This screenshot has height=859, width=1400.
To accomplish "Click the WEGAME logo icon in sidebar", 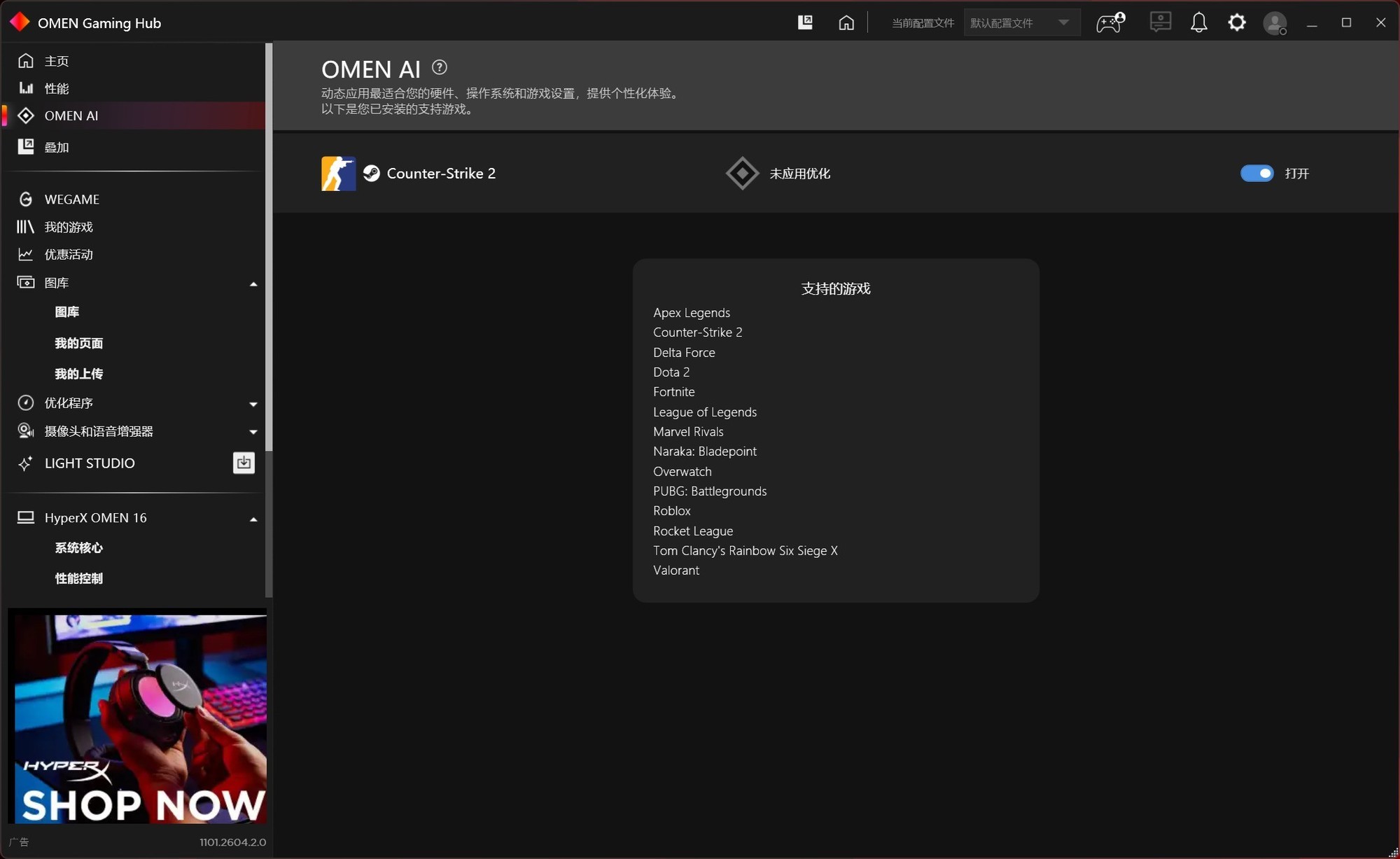I will [x=26, y=200].
